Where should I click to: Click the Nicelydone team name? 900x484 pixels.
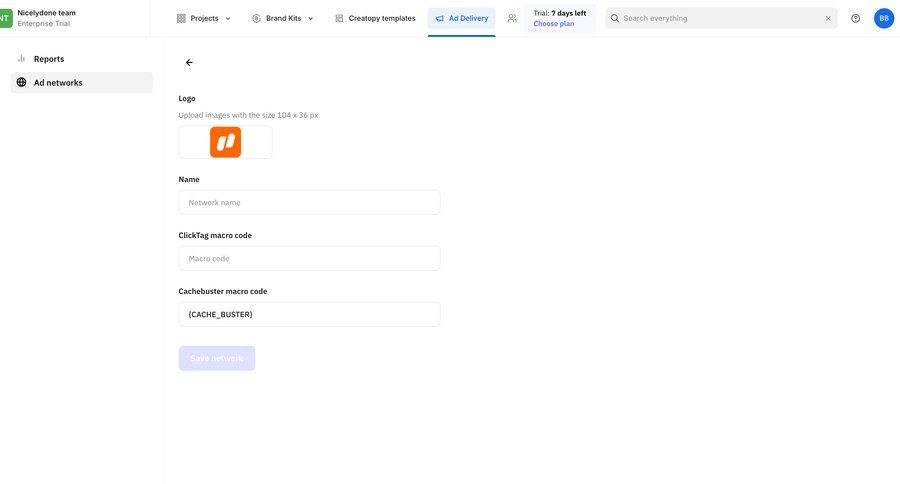click(x=46, y=13)
